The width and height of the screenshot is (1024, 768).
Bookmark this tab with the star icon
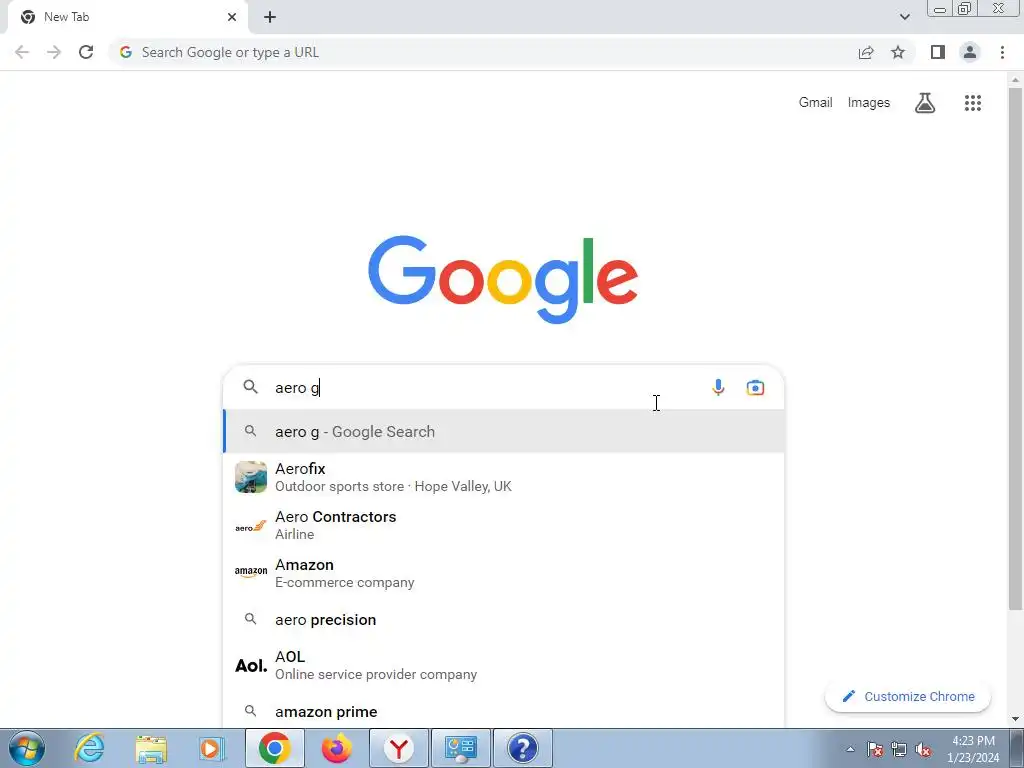click(898, 52)
